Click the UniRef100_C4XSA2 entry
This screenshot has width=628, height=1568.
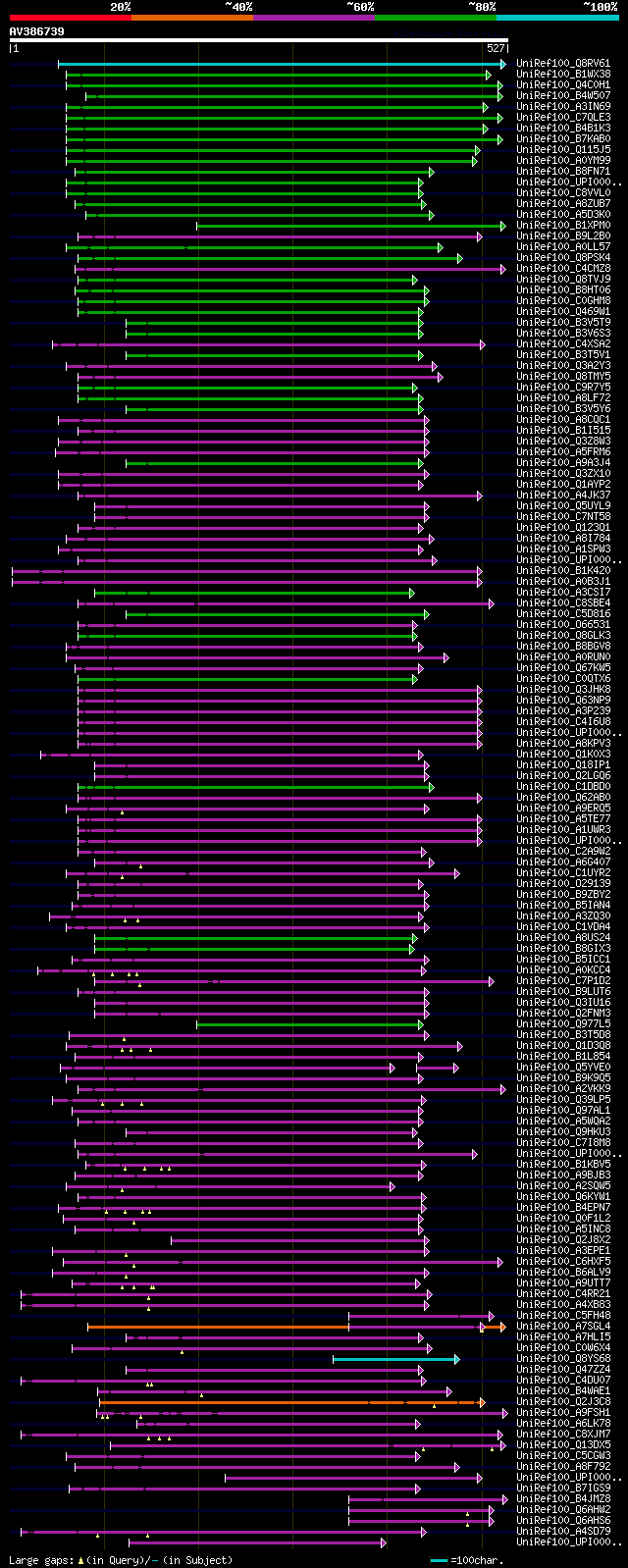(x=563, y=344)
